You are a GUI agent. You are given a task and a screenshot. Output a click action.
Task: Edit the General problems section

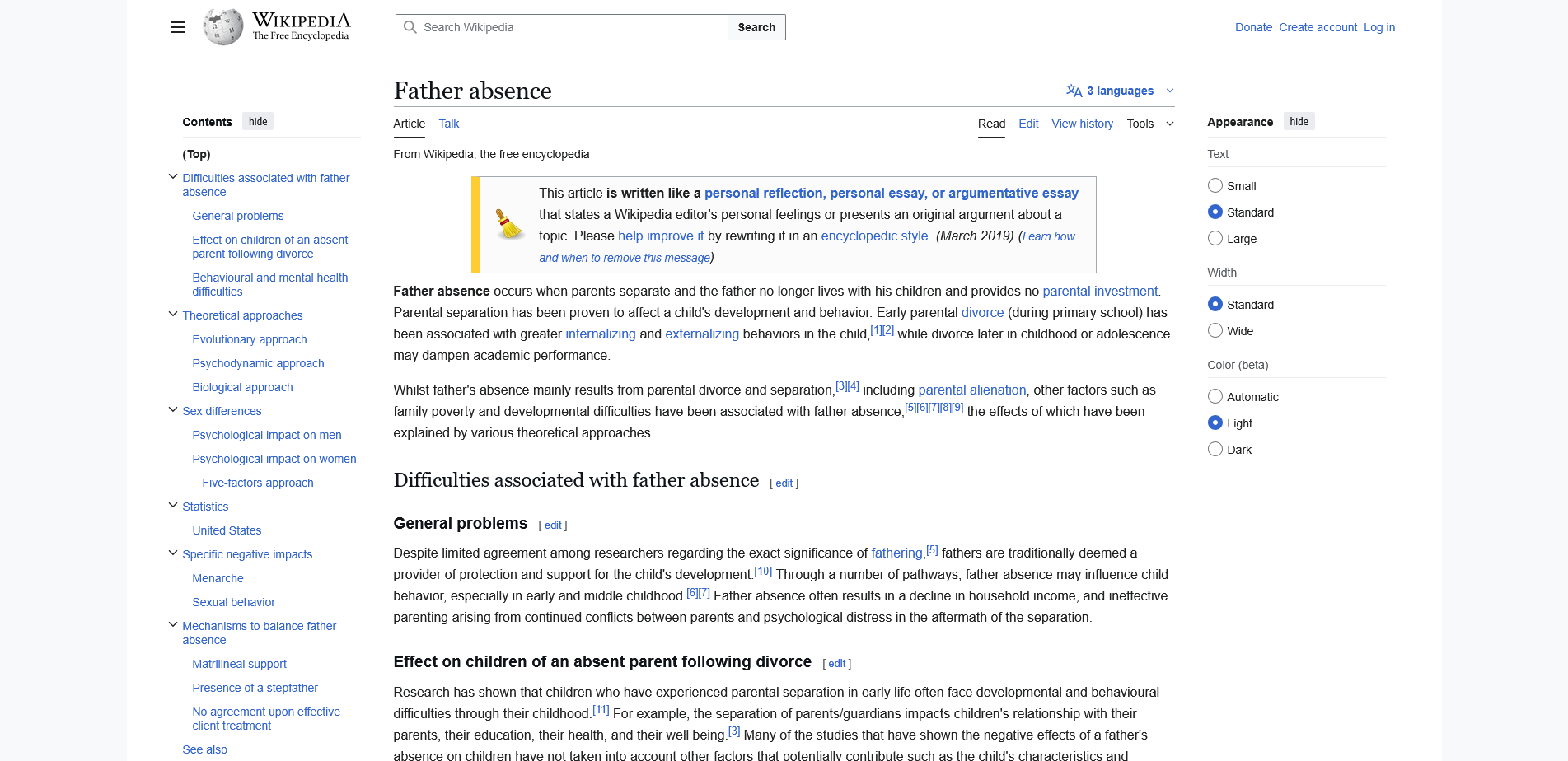click(553, 525)
